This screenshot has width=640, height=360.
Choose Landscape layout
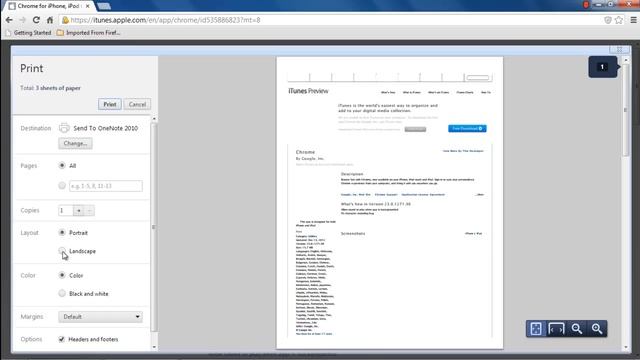click(x=62, y=251)
